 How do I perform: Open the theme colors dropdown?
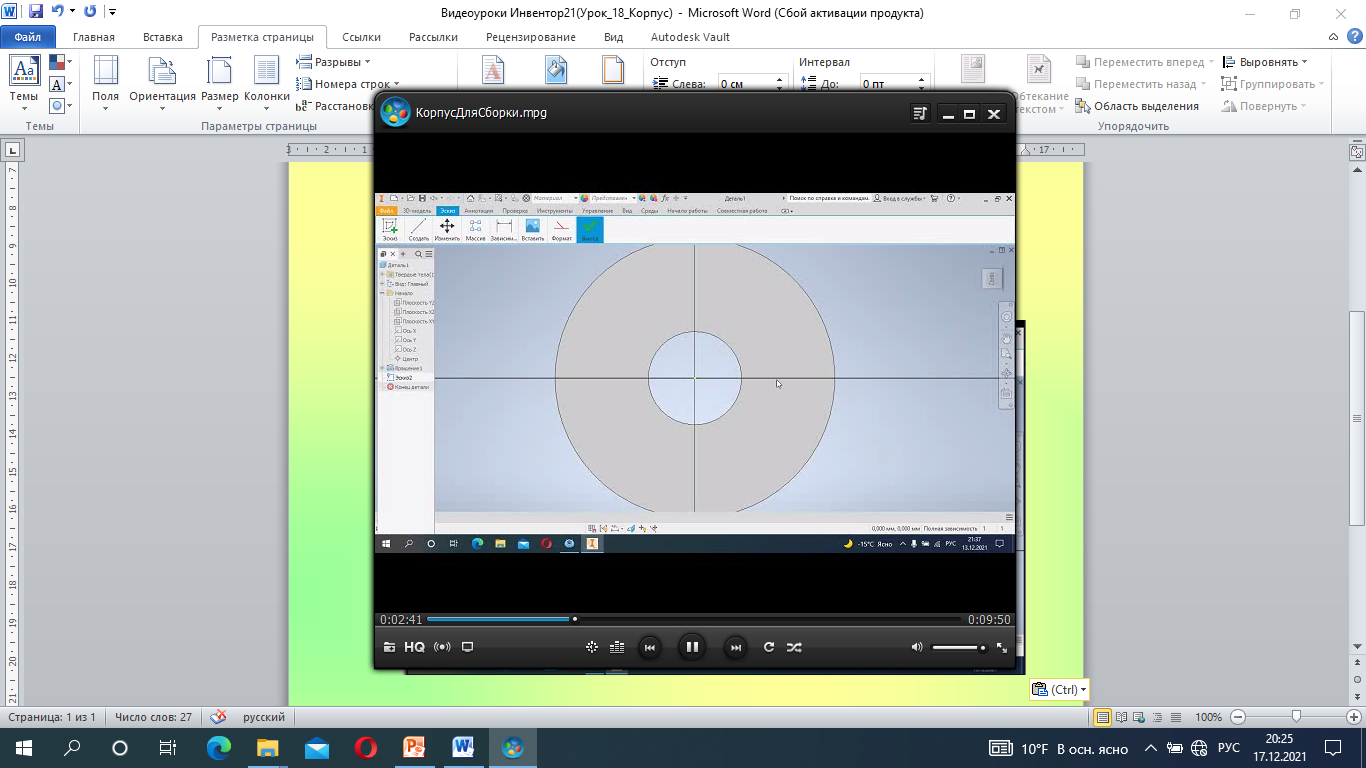coord(60,63)
